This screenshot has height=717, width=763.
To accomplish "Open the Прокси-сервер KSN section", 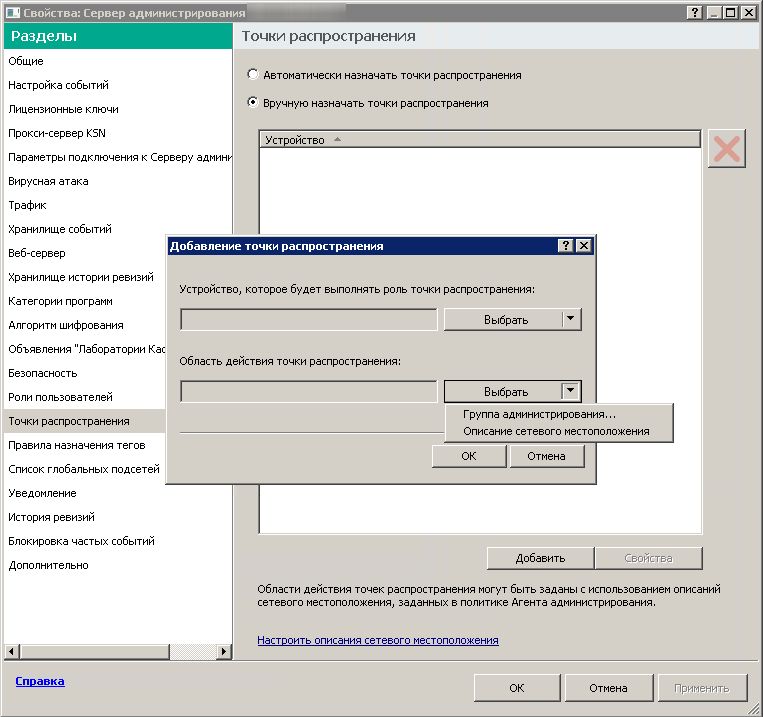I will [x=56, y=133].
